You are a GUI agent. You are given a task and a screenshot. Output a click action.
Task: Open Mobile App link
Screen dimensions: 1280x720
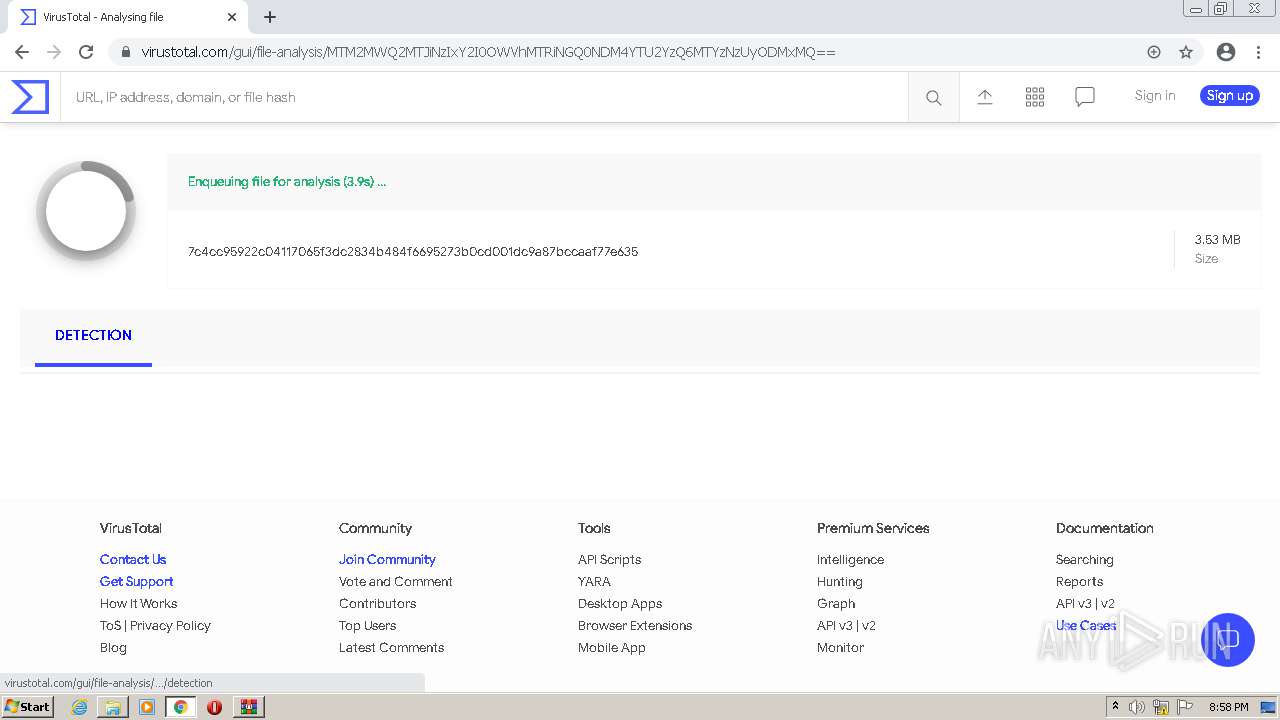click(x=611, y=647)
